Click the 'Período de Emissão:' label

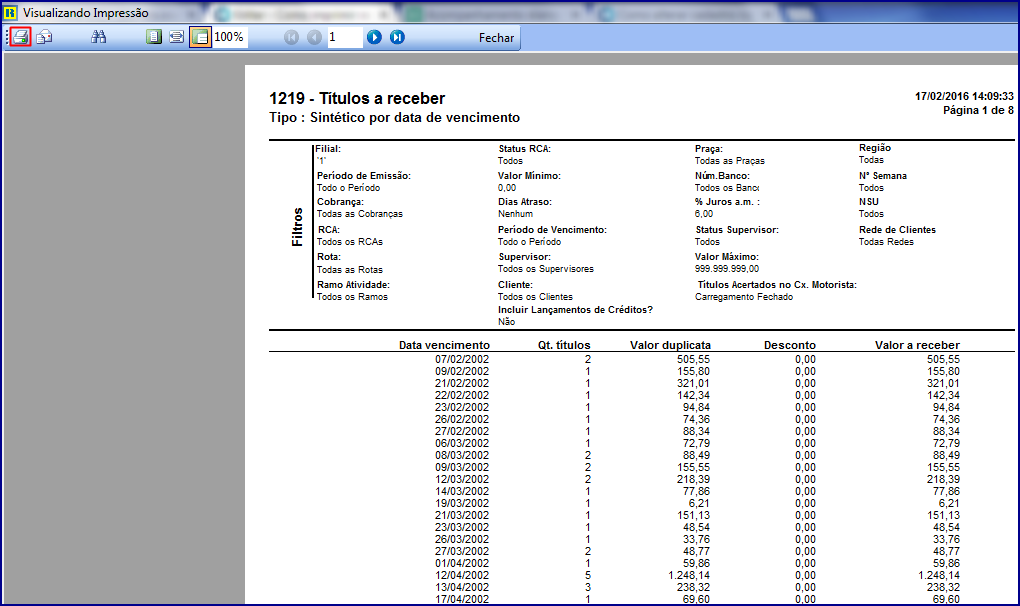364,176
